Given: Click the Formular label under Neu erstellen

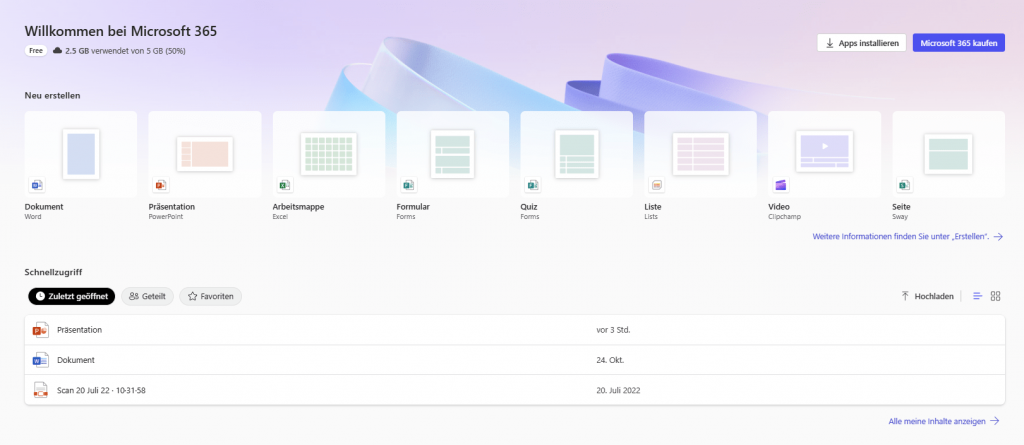Looking at the screenshot, I should click(413, 206).
